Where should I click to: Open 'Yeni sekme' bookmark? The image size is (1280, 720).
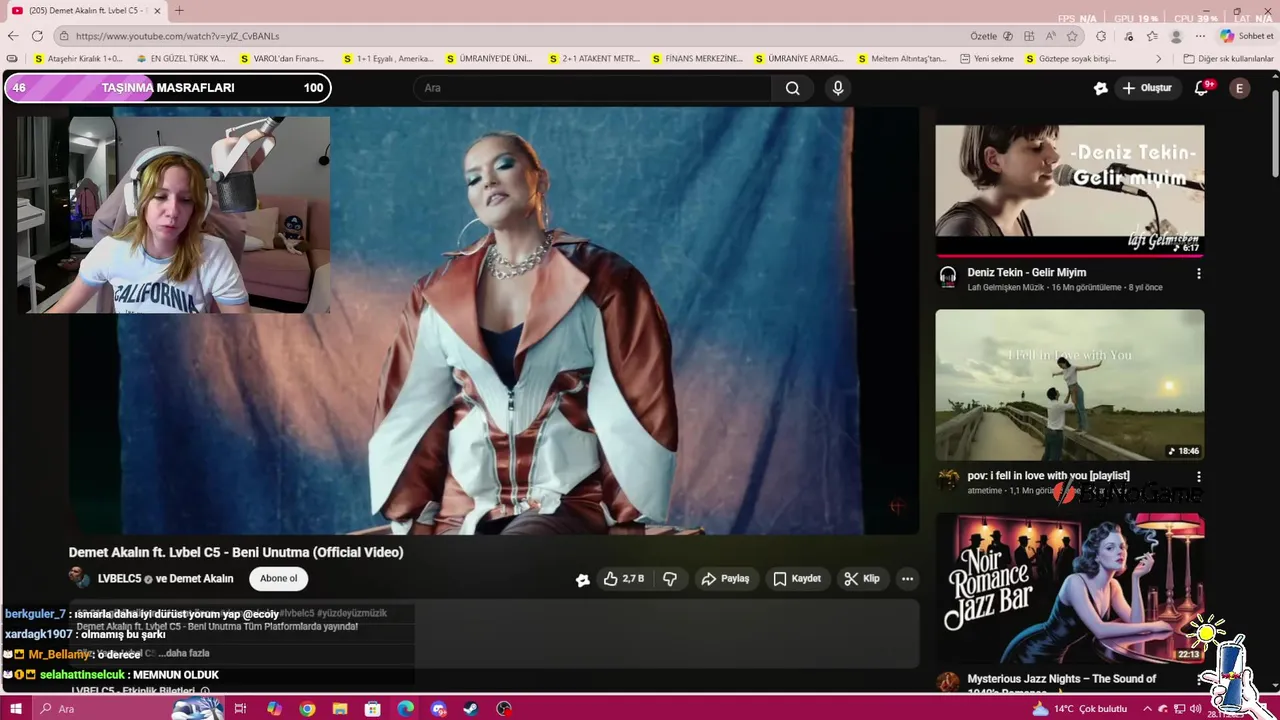pos(987,59)
